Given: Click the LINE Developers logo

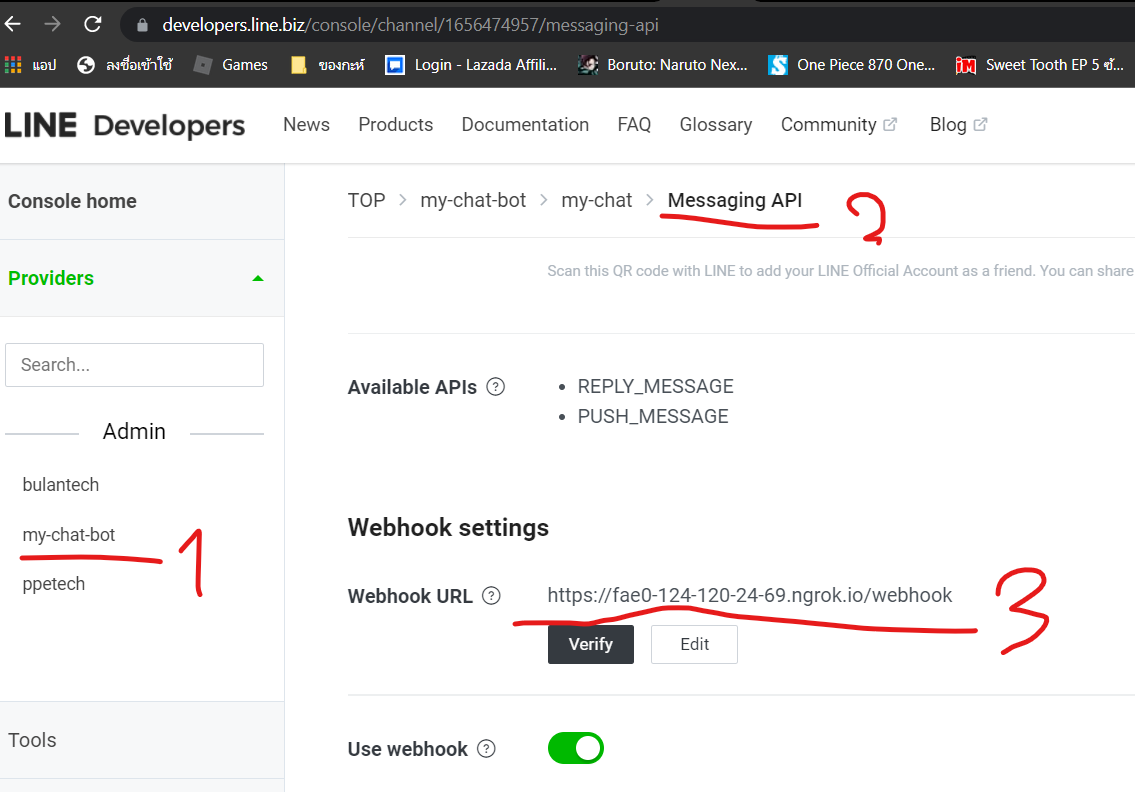Looking at the screenshot, I should coord(125,124).
